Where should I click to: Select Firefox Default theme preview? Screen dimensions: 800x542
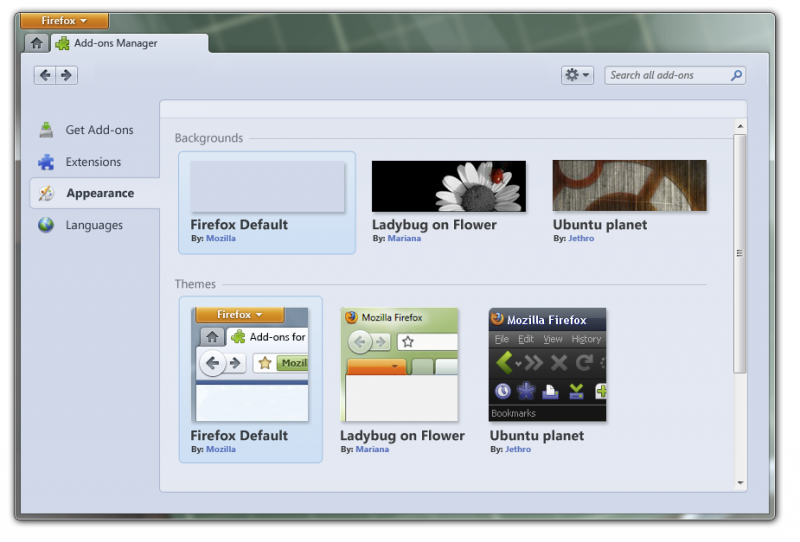pos(250,364)
